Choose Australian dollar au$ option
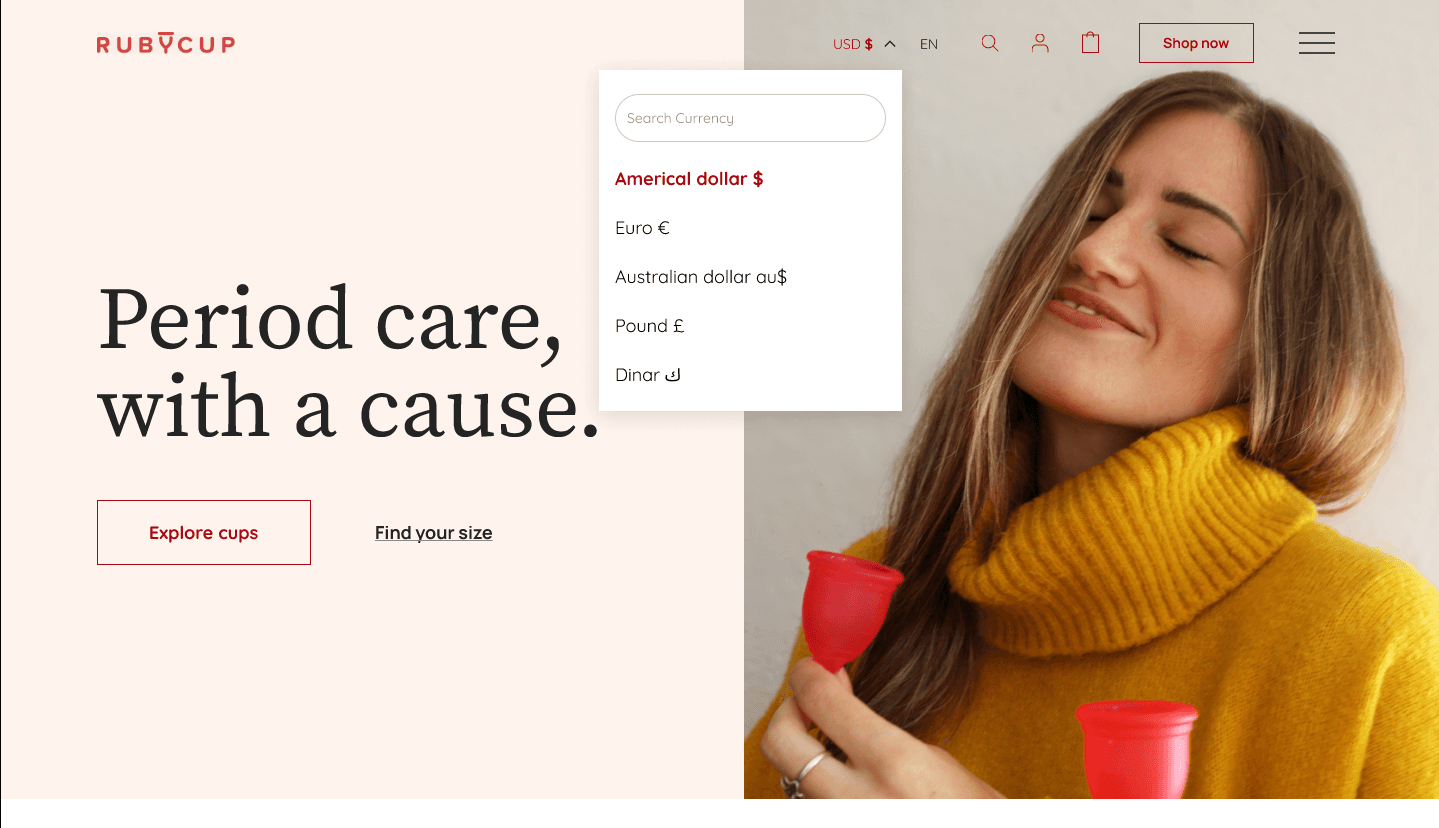Image resolution: width=1439 pixels, height=828 pixels. pos(701,277)
